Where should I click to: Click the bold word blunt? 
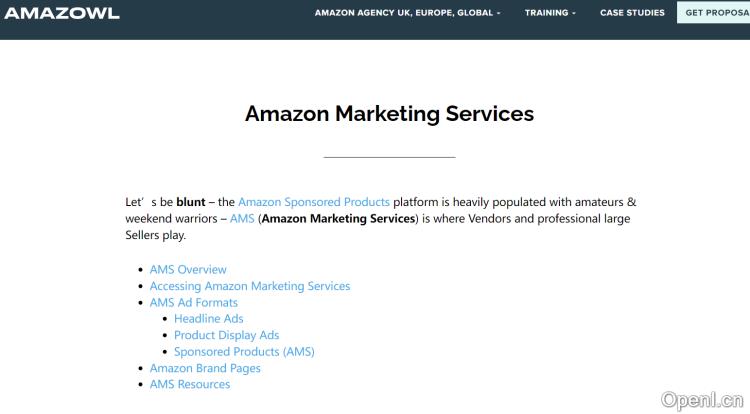click(x=191, y=202)
